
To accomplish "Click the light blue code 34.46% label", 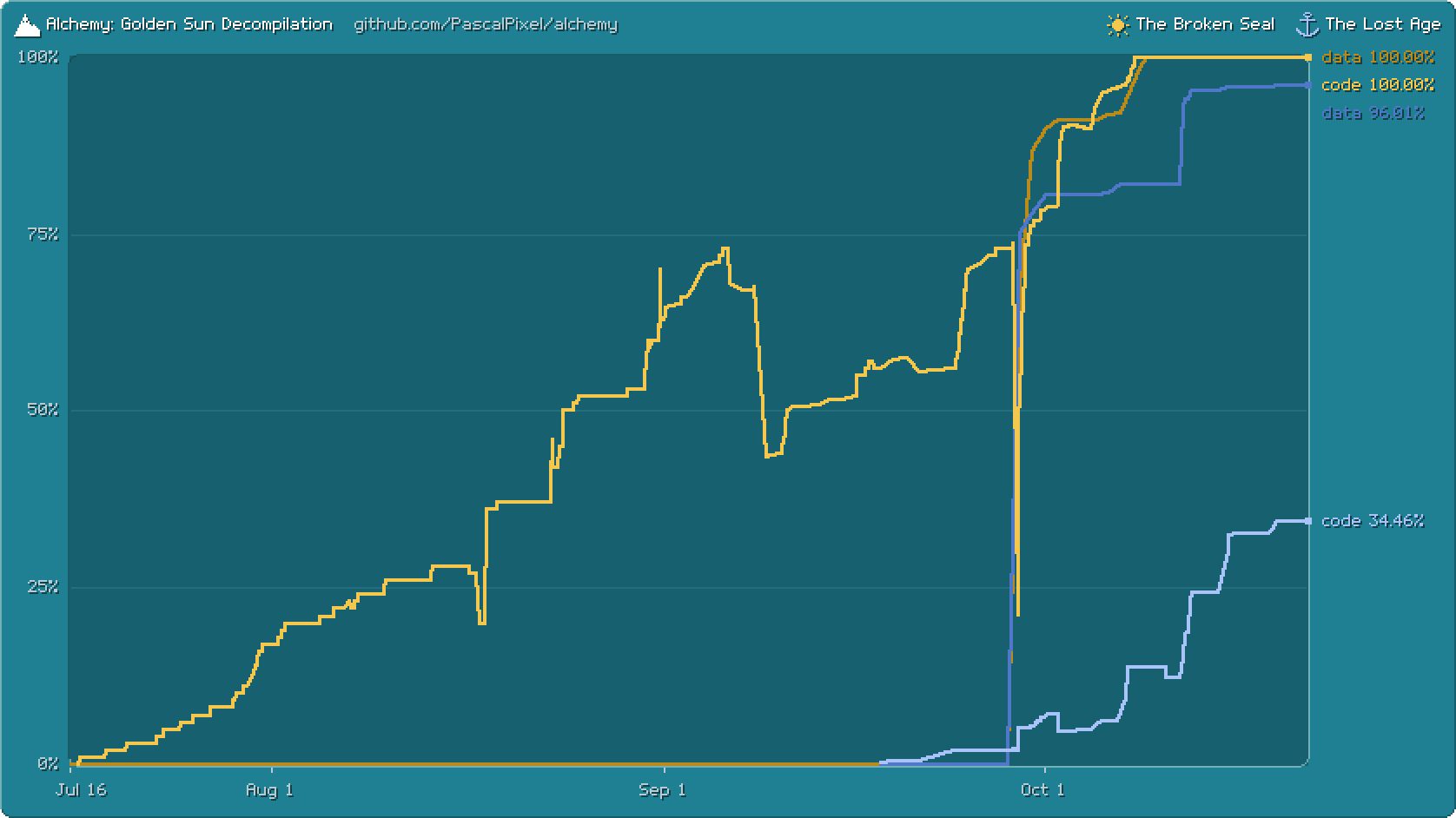I will coord(1373,521).
